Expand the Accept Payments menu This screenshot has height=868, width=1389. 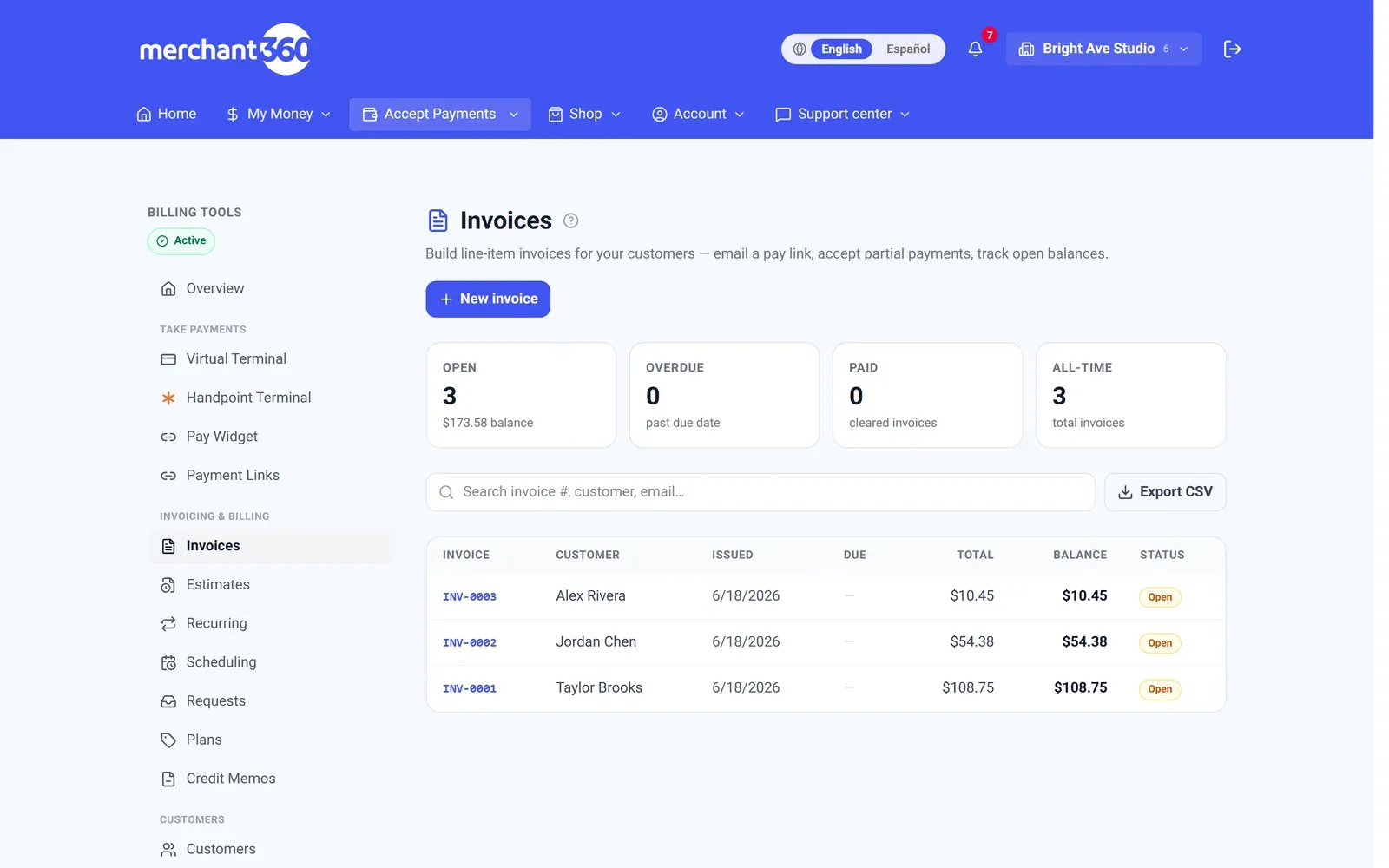click(x=440, y=115)
